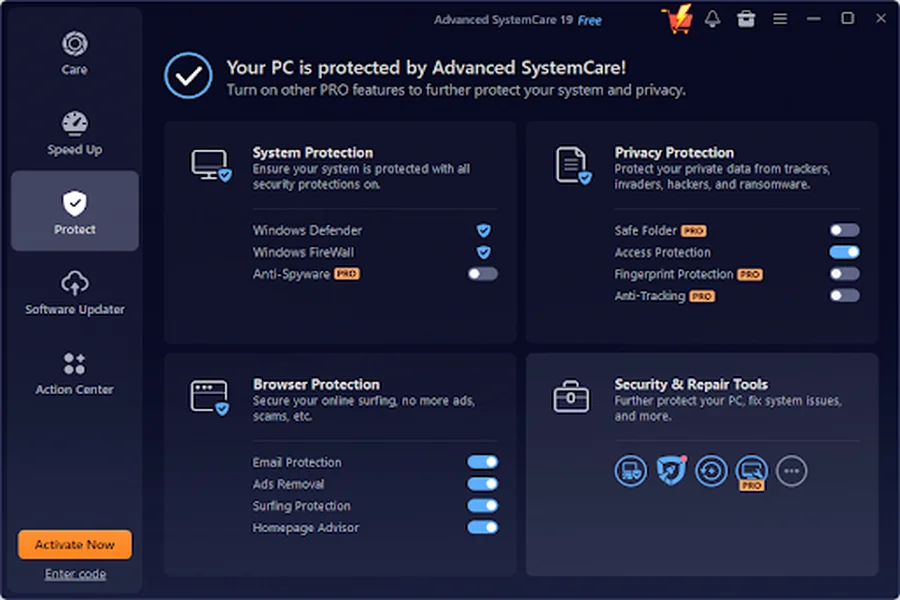The image size is (900, 600).
Task: Click the System Protection heading
Action: [x=313, y=153]
